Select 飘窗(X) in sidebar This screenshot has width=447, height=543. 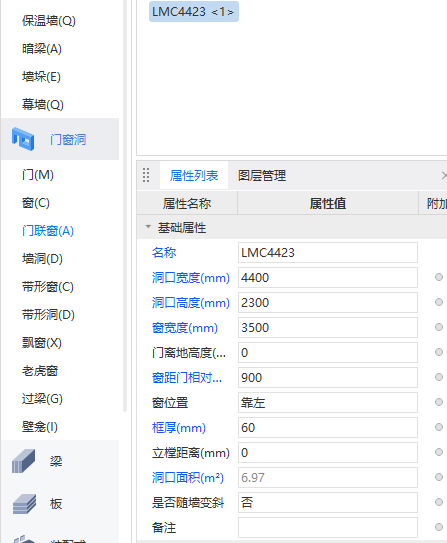[42, 343]
